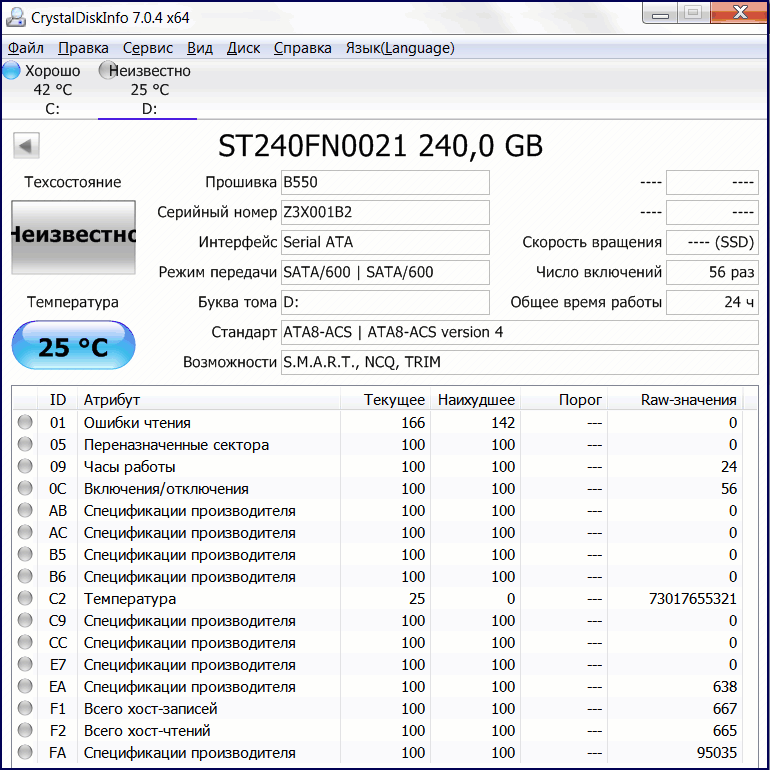Select the Ошибки чтения attribute text
The height and width of the screenshot is (770, 770).
click(137, 423)
